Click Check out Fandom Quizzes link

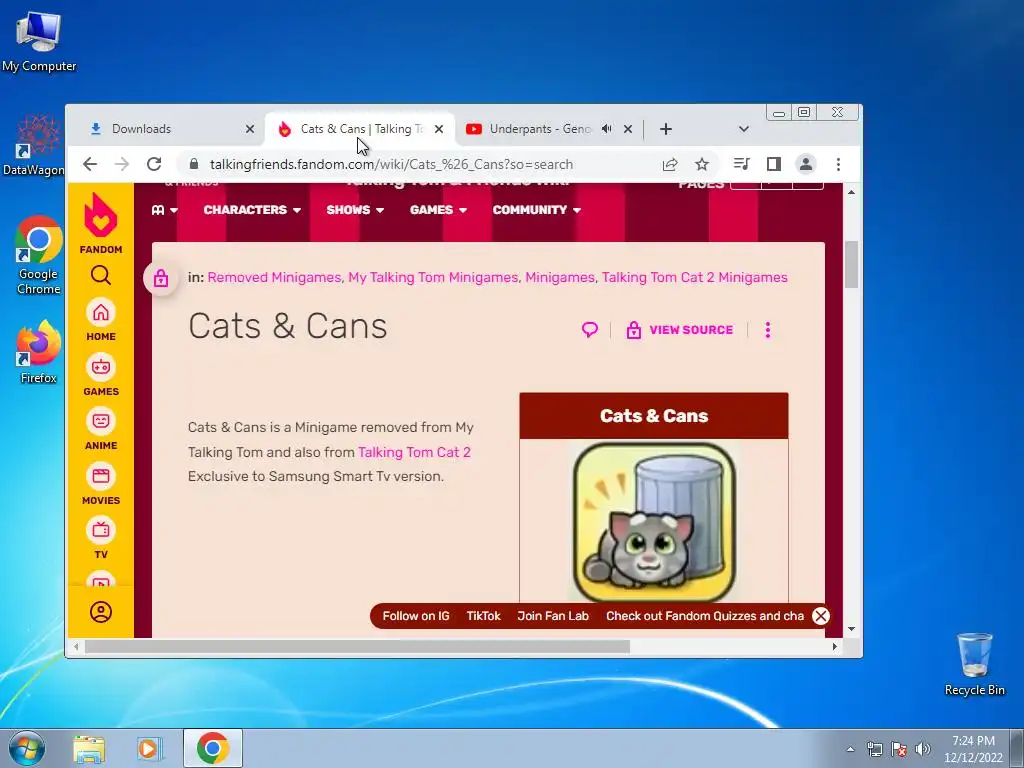(x=705, y=616)
